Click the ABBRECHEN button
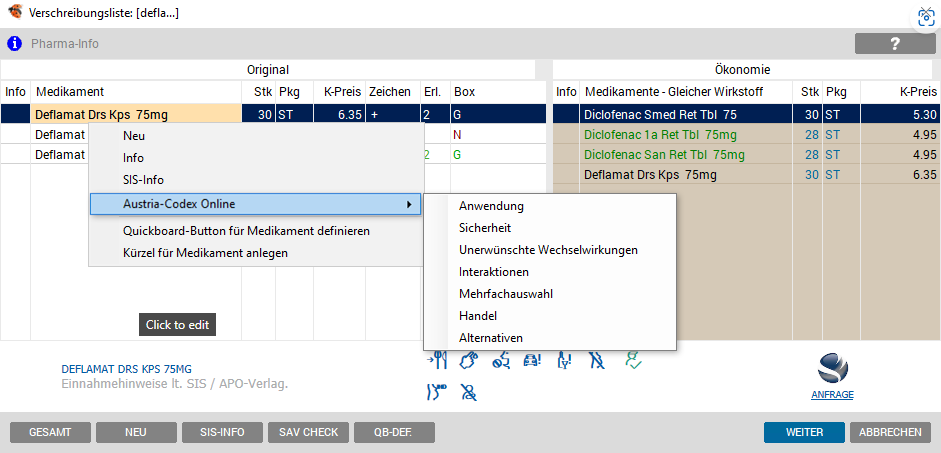The height and width of the screenshot is (453, 941). point(891,432)
